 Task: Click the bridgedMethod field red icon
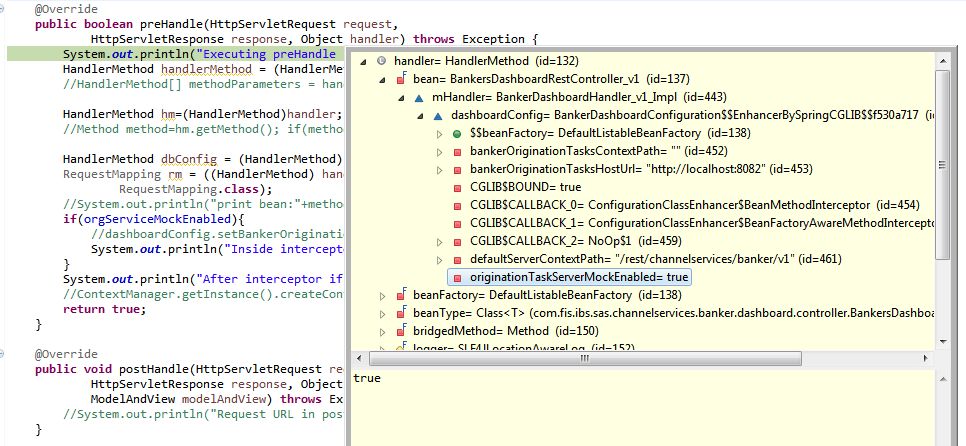pyautogui.click(x=400, y=331)
